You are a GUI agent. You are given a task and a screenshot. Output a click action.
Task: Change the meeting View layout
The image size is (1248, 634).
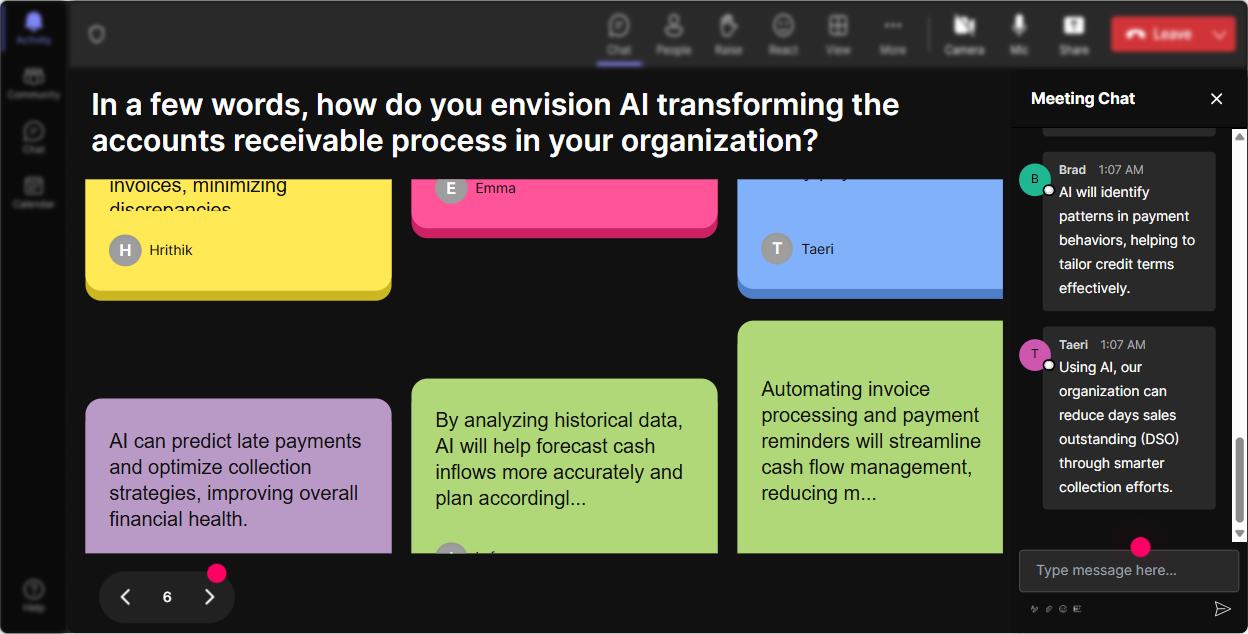click(838, 34)
